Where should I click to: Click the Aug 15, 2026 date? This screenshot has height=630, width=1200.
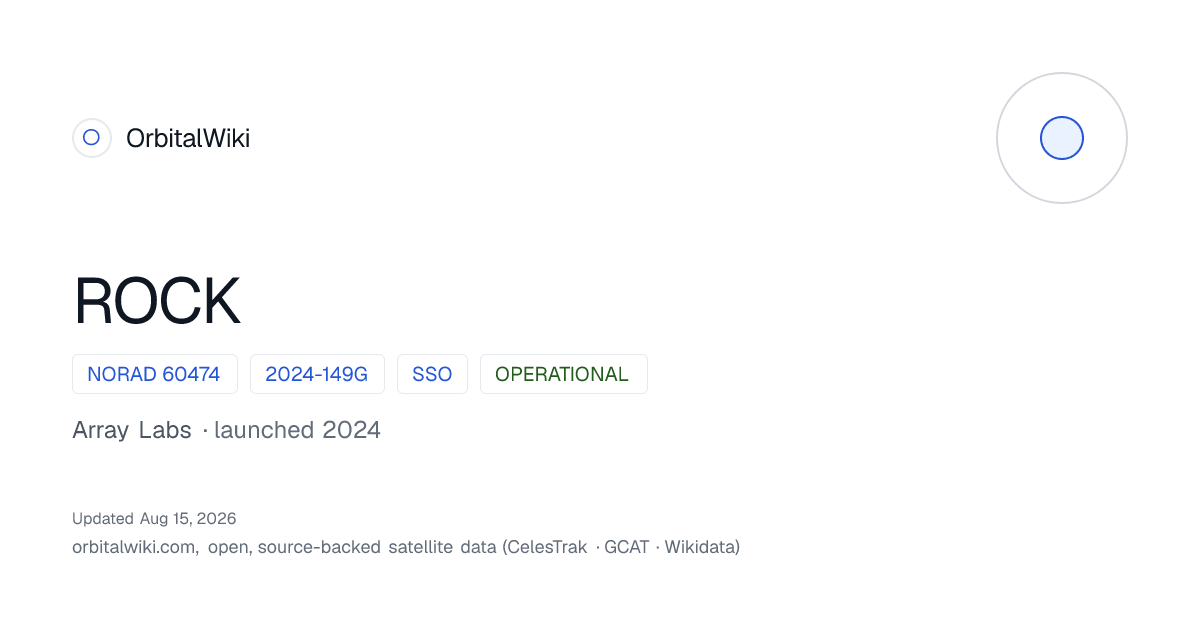tap(188, 519)
